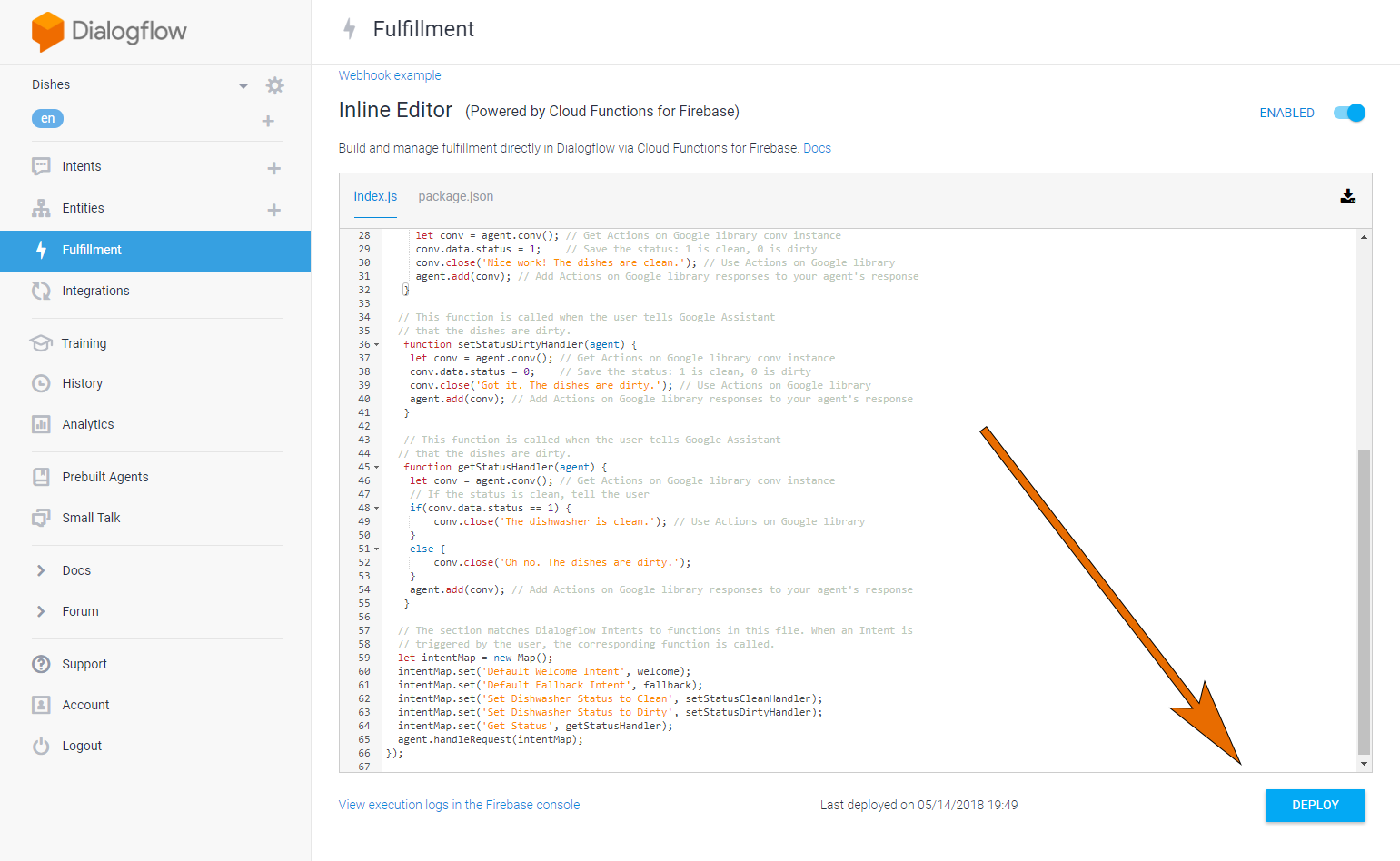Switch to the package.json tab
The height and width of the screenshot is (861, 1400).
[x=455, y=196]
